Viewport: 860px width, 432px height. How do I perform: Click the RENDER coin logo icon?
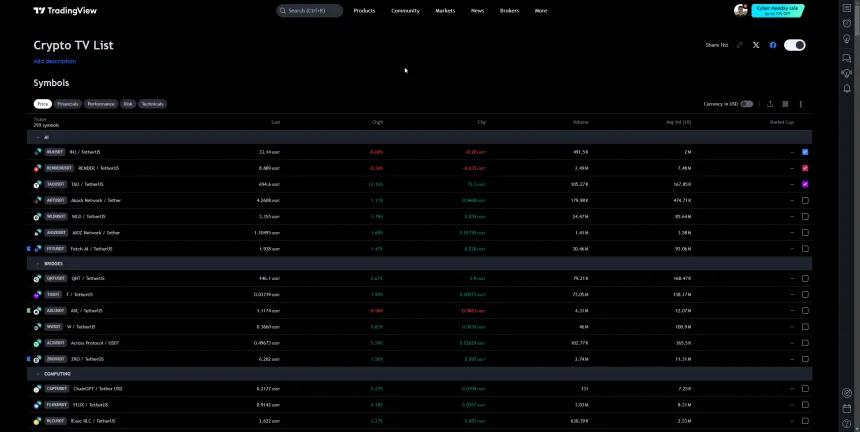pos(37,168)
